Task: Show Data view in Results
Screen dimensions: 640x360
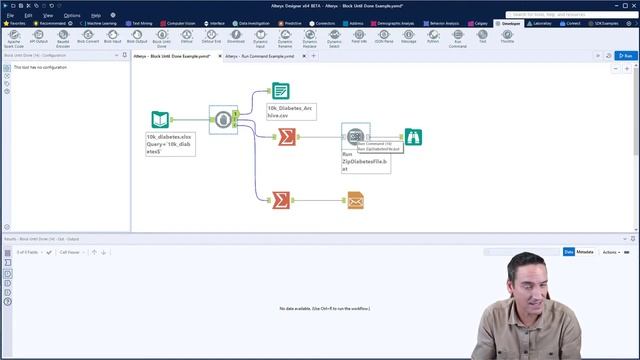Action: [x=569, y=252]
